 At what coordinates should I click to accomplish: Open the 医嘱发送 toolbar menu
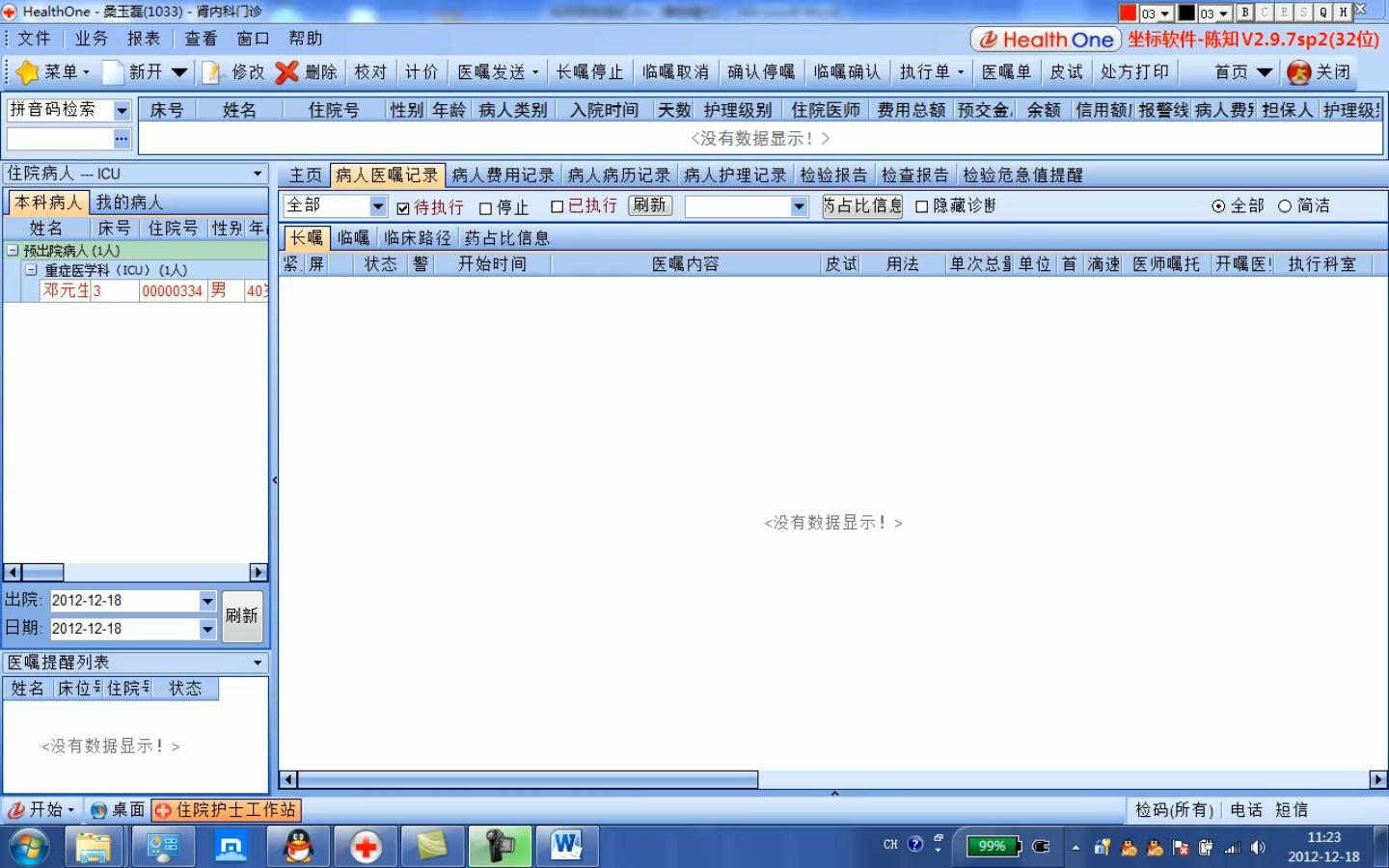[498, 72]
